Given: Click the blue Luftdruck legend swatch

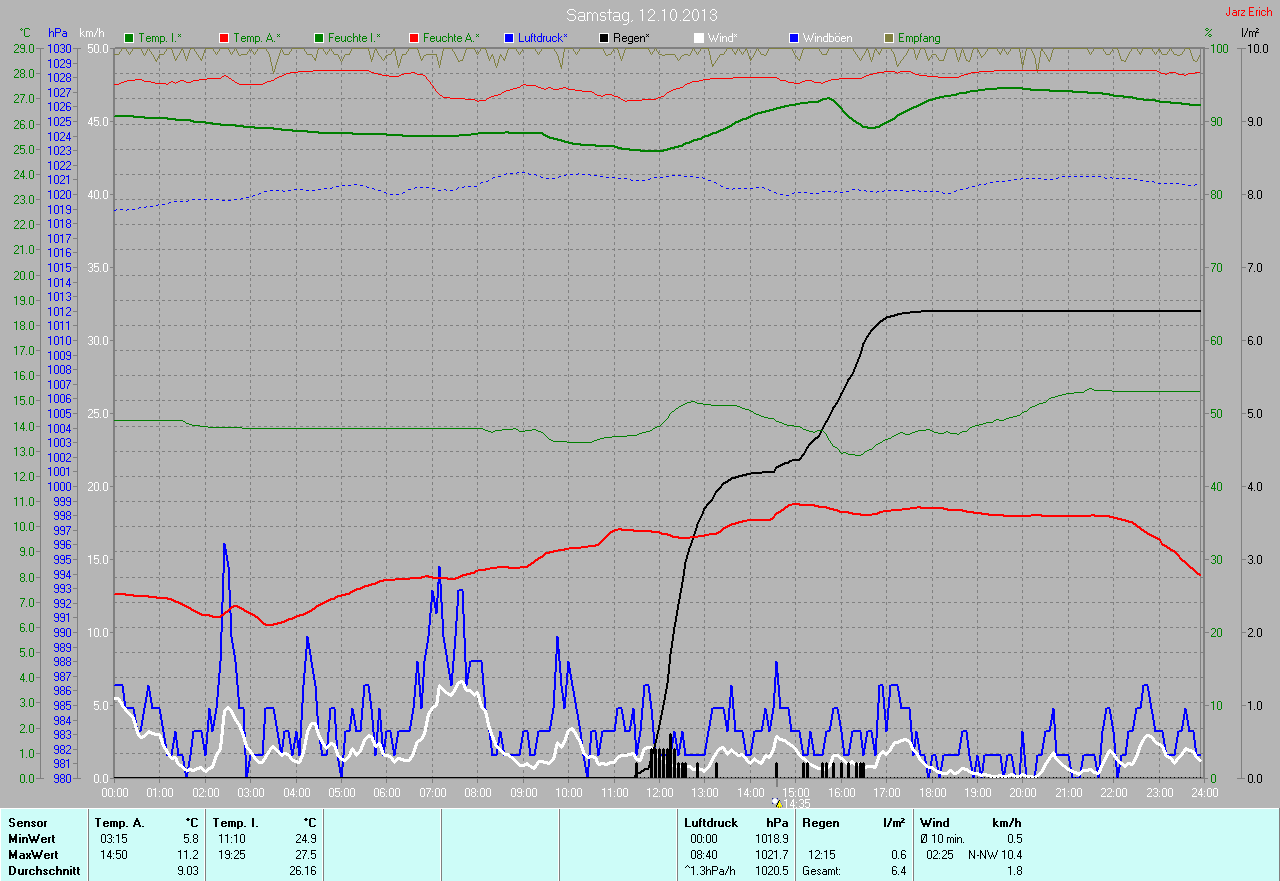Looking at the screenshot, I should 509,38.
